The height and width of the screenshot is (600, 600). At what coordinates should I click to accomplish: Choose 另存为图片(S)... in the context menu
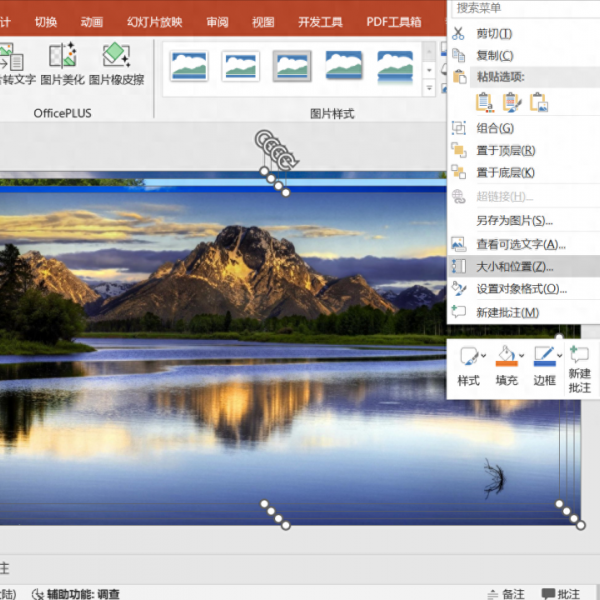[514, 220]
